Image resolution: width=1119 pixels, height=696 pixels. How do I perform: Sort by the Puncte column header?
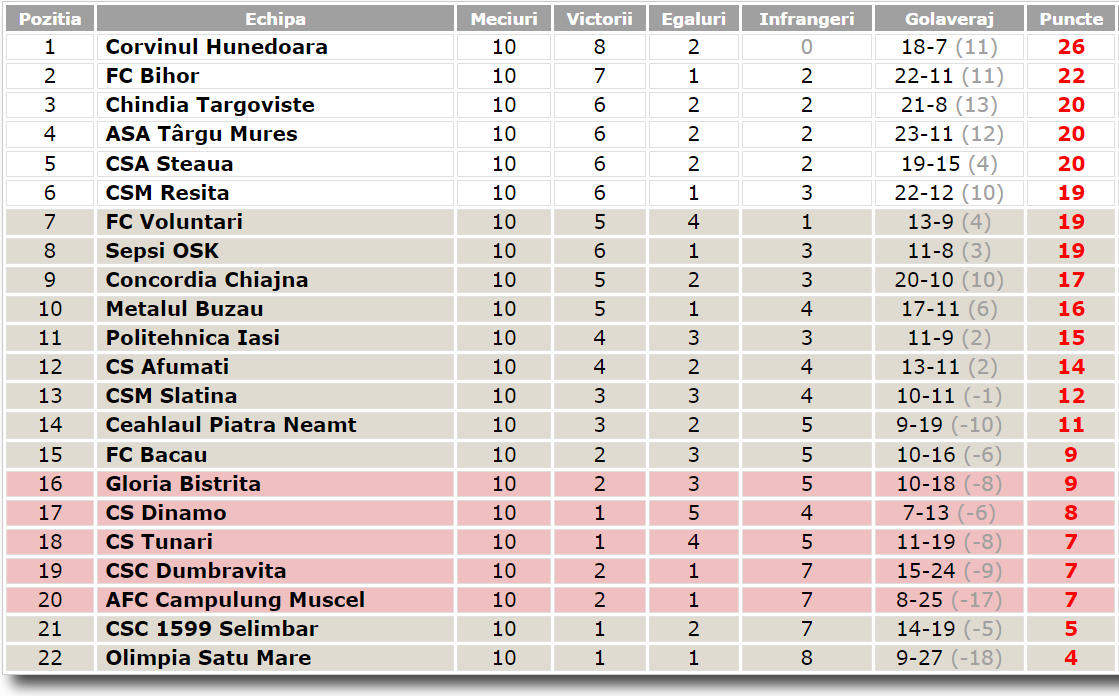tap(1071, 19)
